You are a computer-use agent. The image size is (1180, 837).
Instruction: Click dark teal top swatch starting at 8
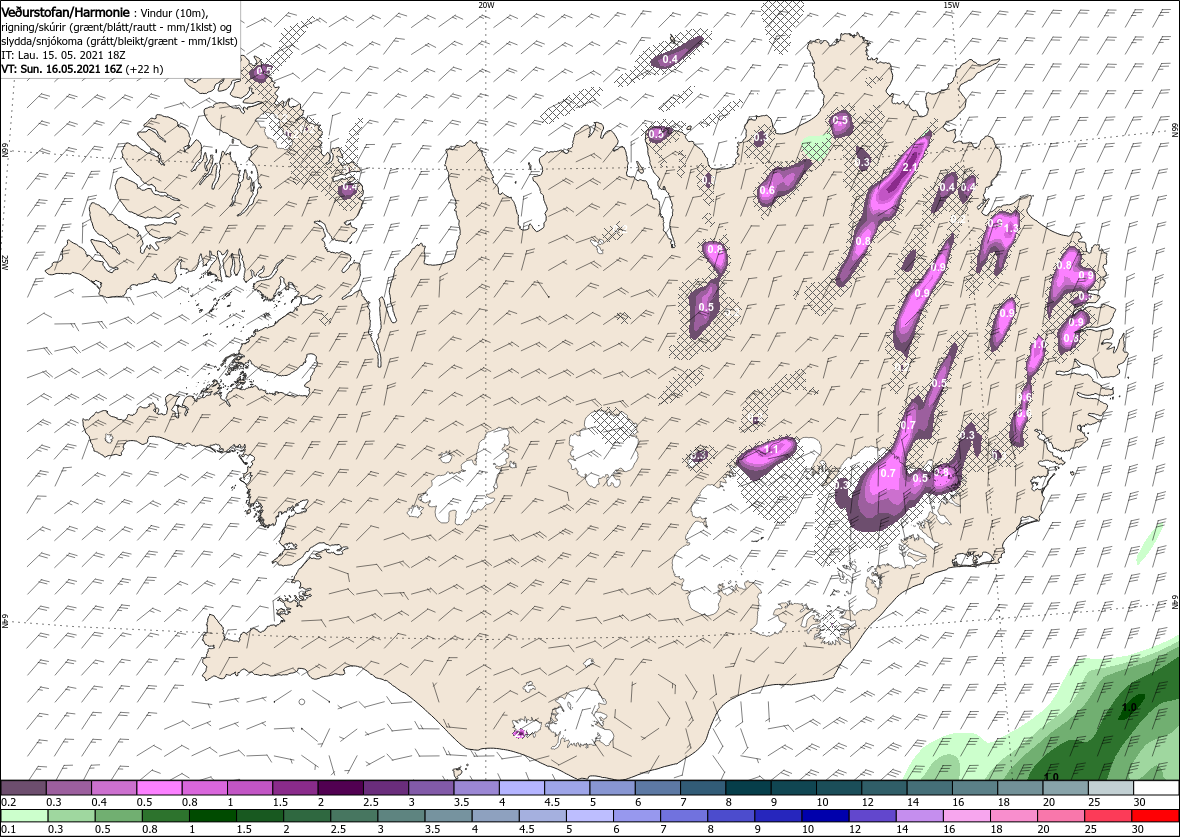tap(749, 787)
